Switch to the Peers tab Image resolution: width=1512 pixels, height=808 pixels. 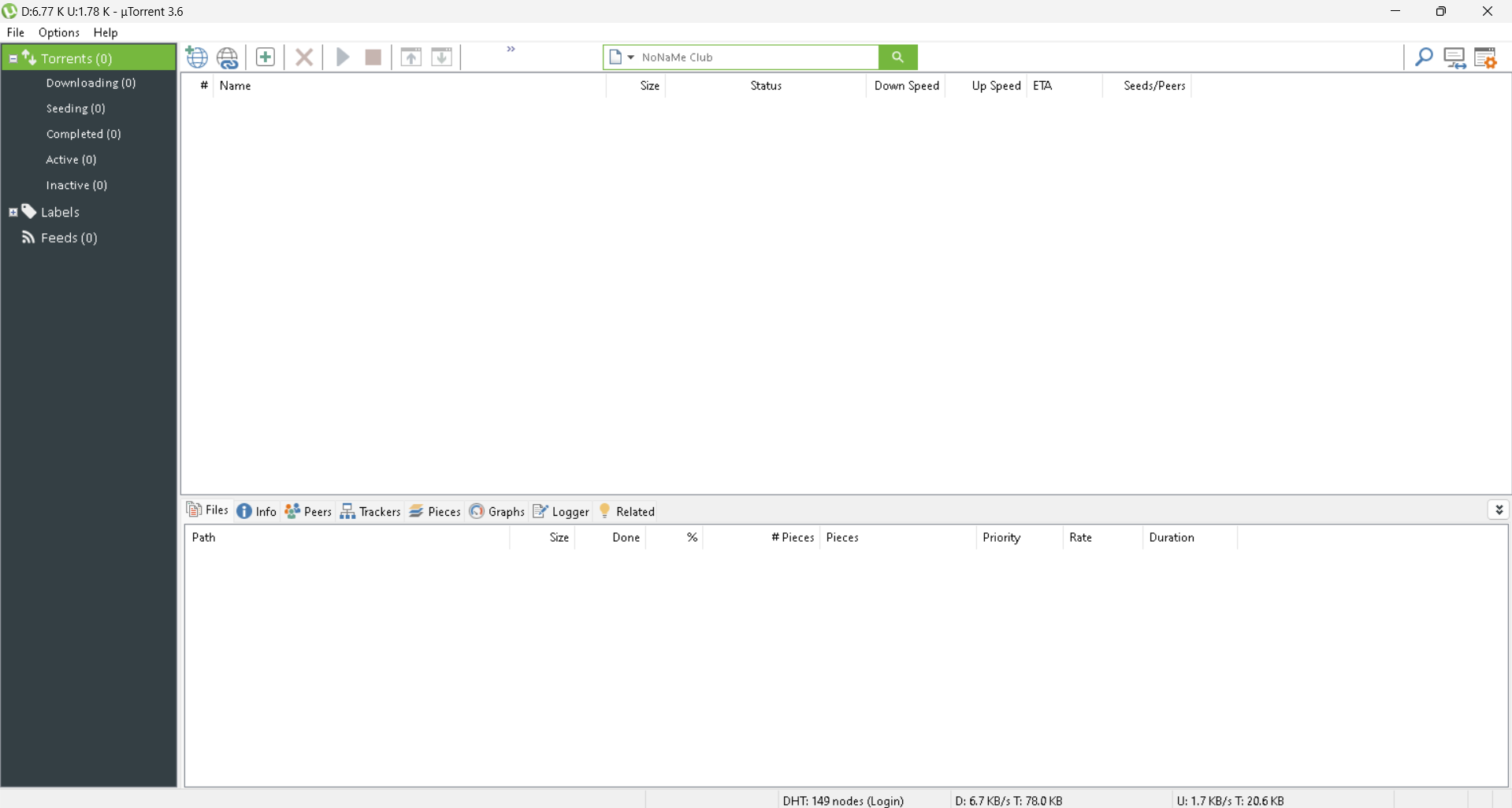click(308, 511)
